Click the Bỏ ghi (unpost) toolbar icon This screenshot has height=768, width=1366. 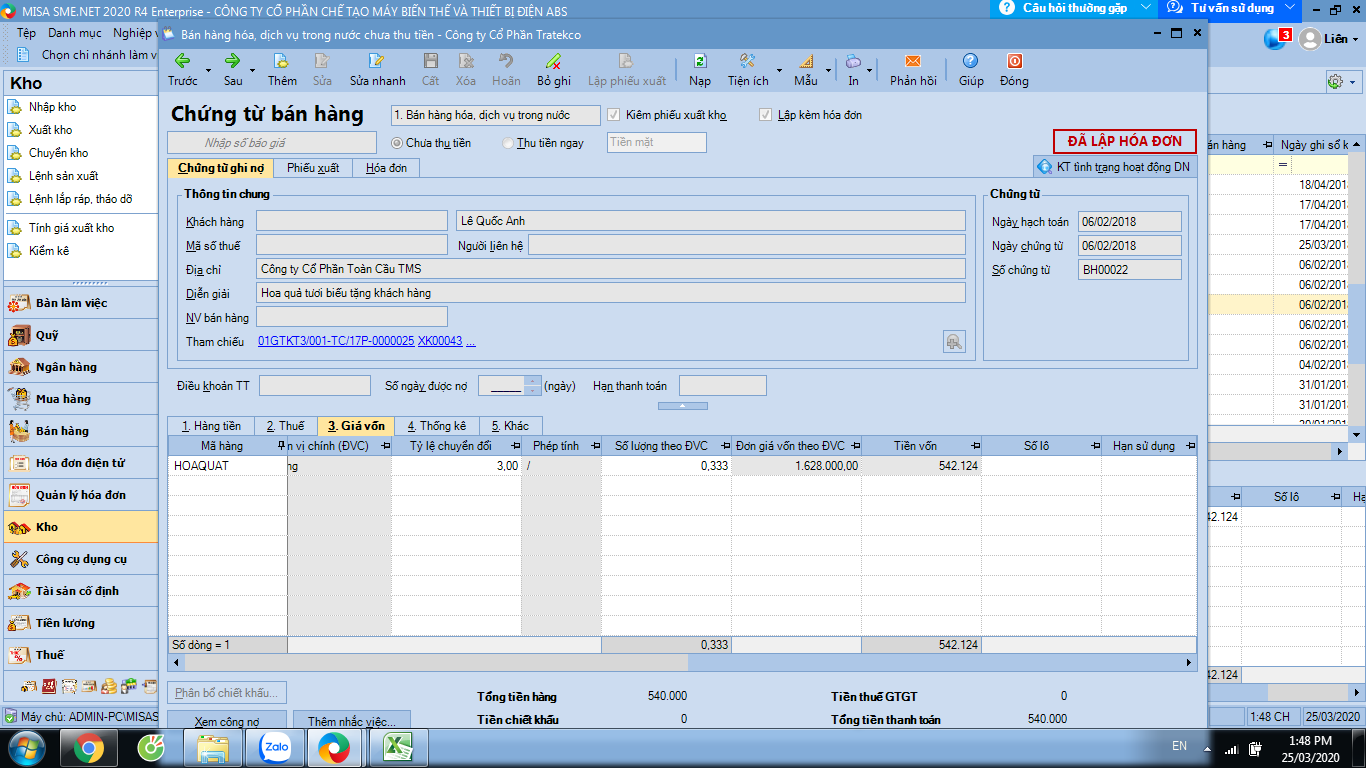pos(553,62)
